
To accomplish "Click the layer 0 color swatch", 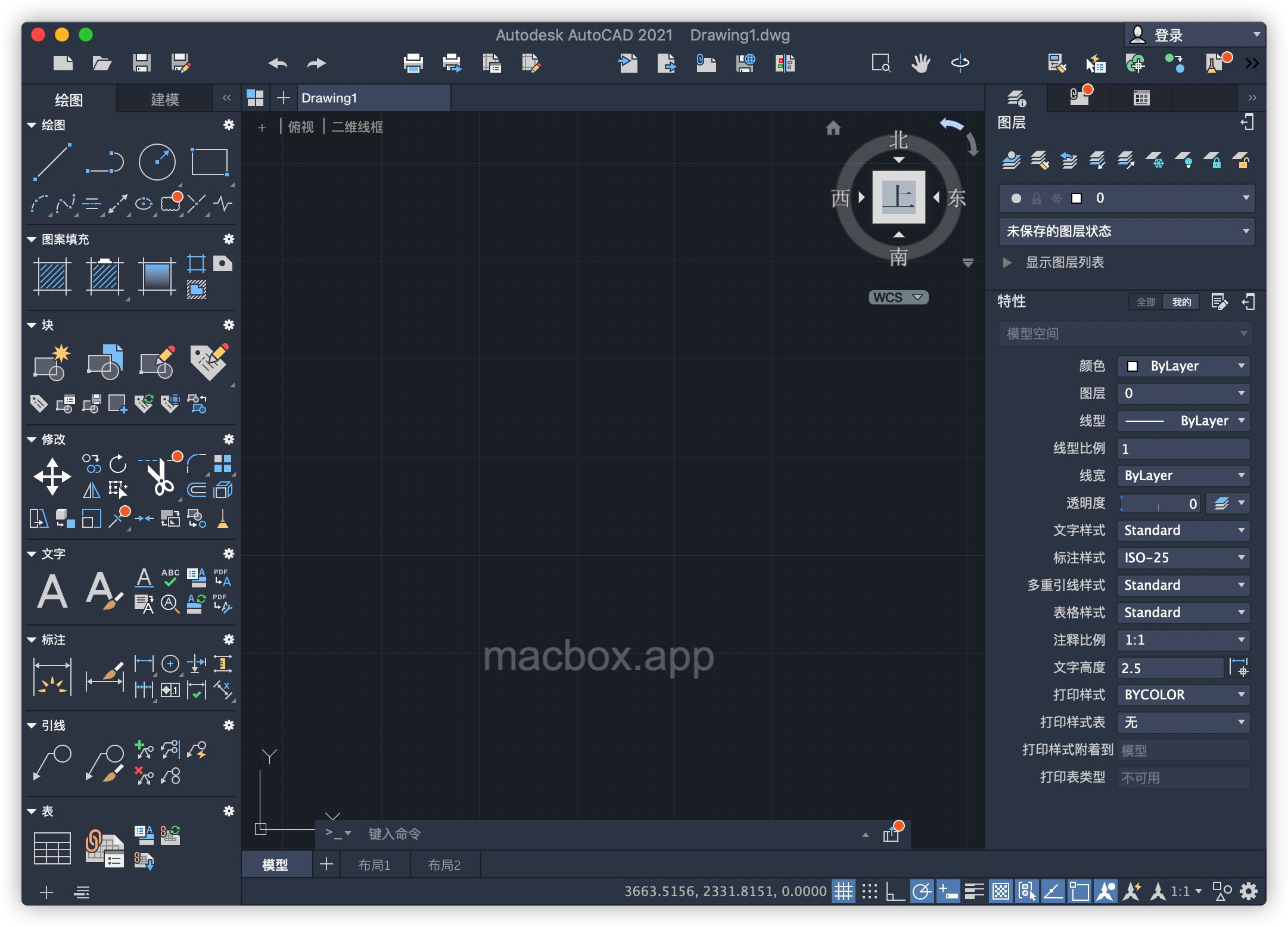I will pyautogui.click(x=1077, y=198).
